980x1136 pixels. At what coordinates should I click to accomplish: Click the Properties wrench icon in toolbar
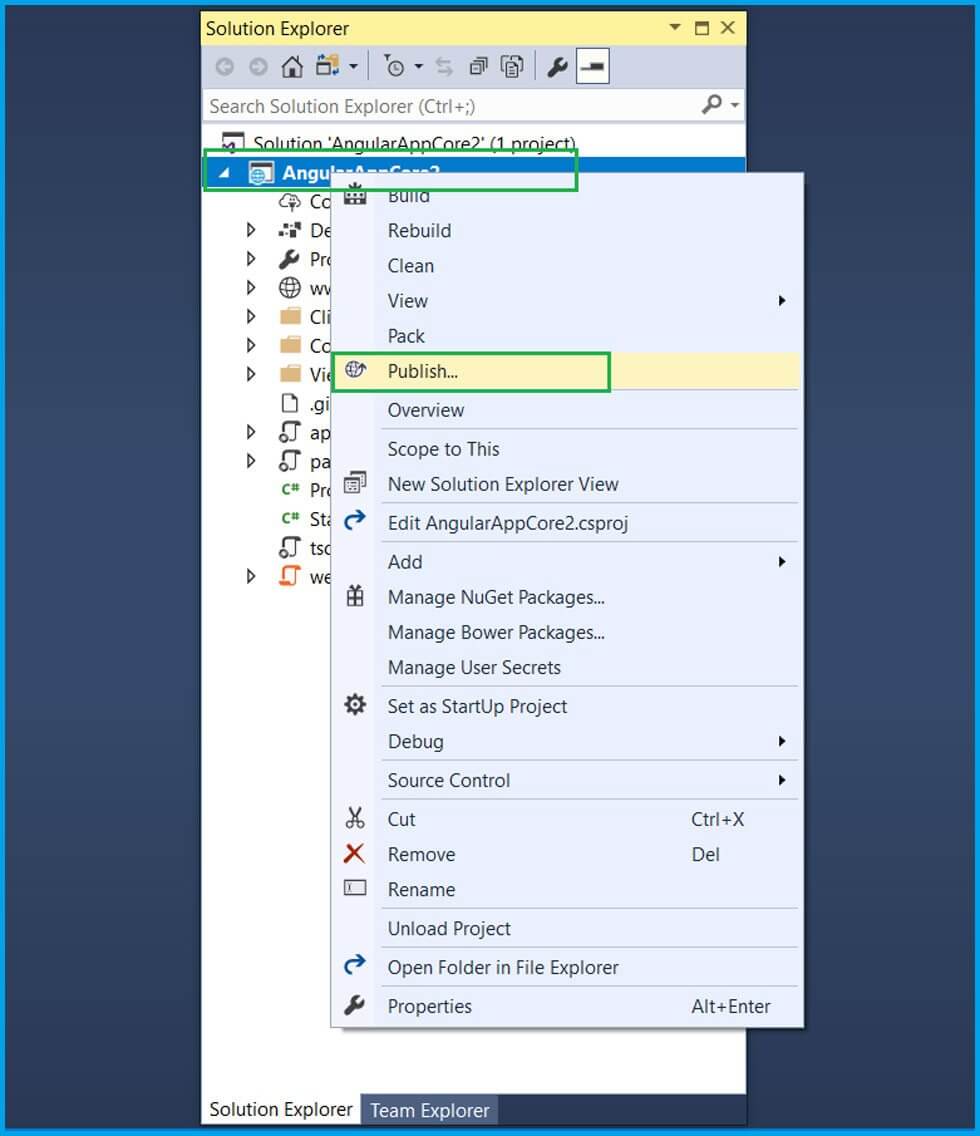click(x=557, y=66)
